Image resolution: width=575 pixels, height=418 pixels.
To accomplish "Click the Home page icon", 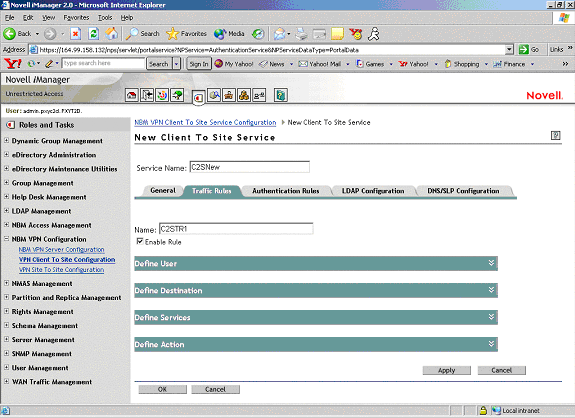I will pyautogui.click(x=112, y=34).
